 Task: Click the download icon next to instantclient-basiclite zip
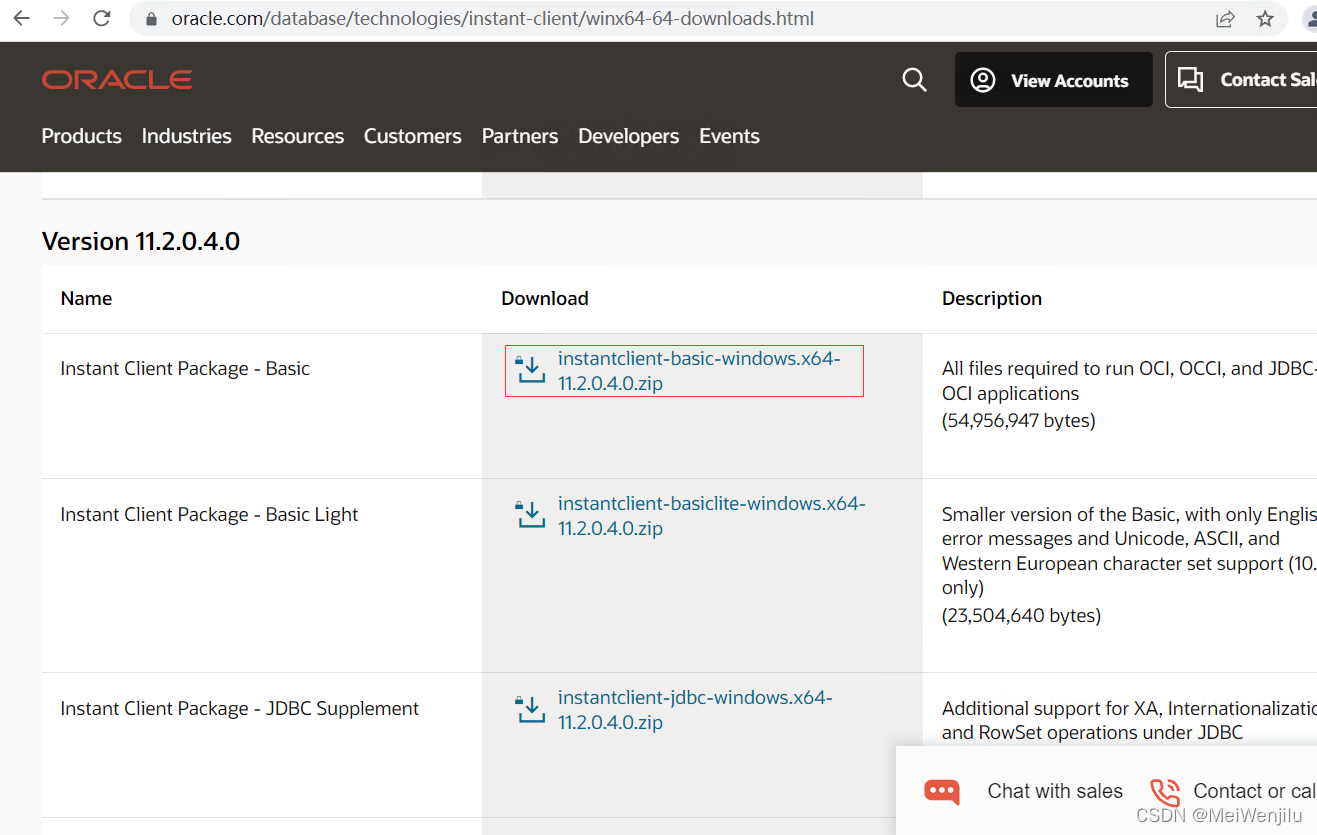530,515
